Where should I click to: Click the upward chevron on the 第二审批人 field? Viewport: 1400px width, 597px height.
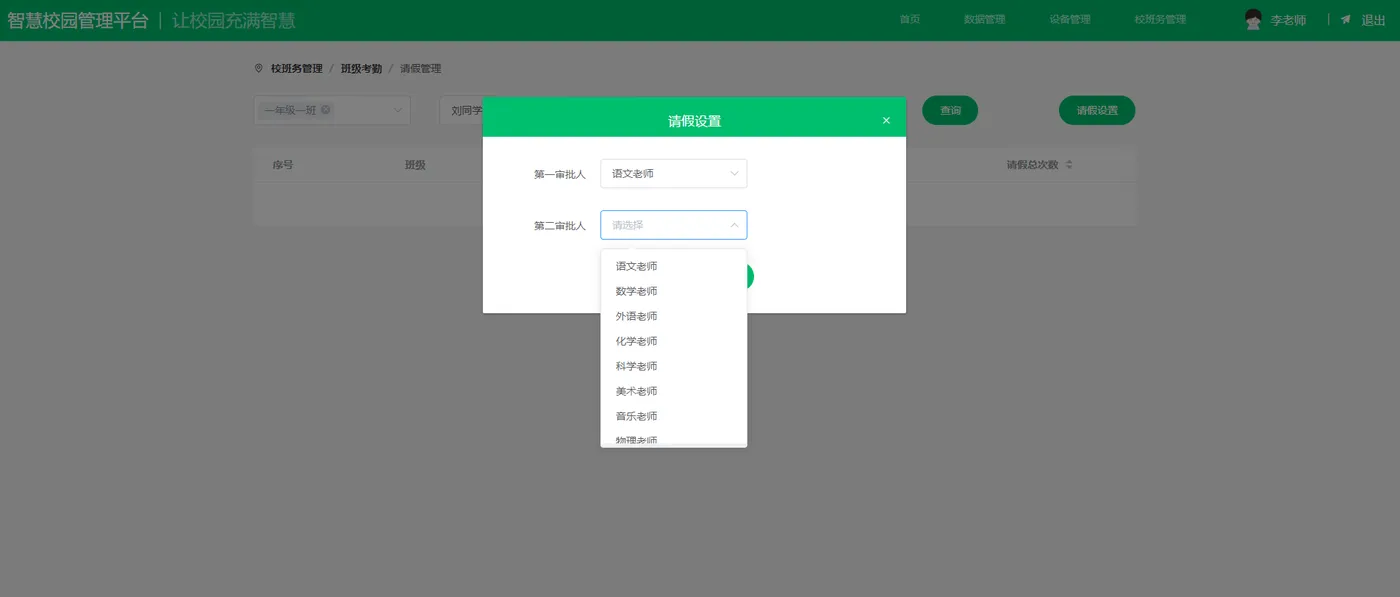(x=733, y=225)
